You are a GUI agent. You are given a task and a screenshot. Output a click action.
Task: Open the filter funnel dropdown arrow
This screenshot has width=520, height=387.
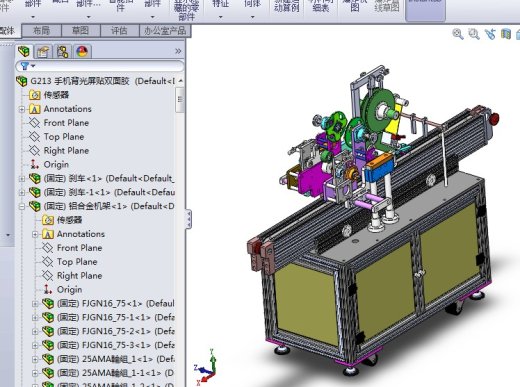[33, 66]
